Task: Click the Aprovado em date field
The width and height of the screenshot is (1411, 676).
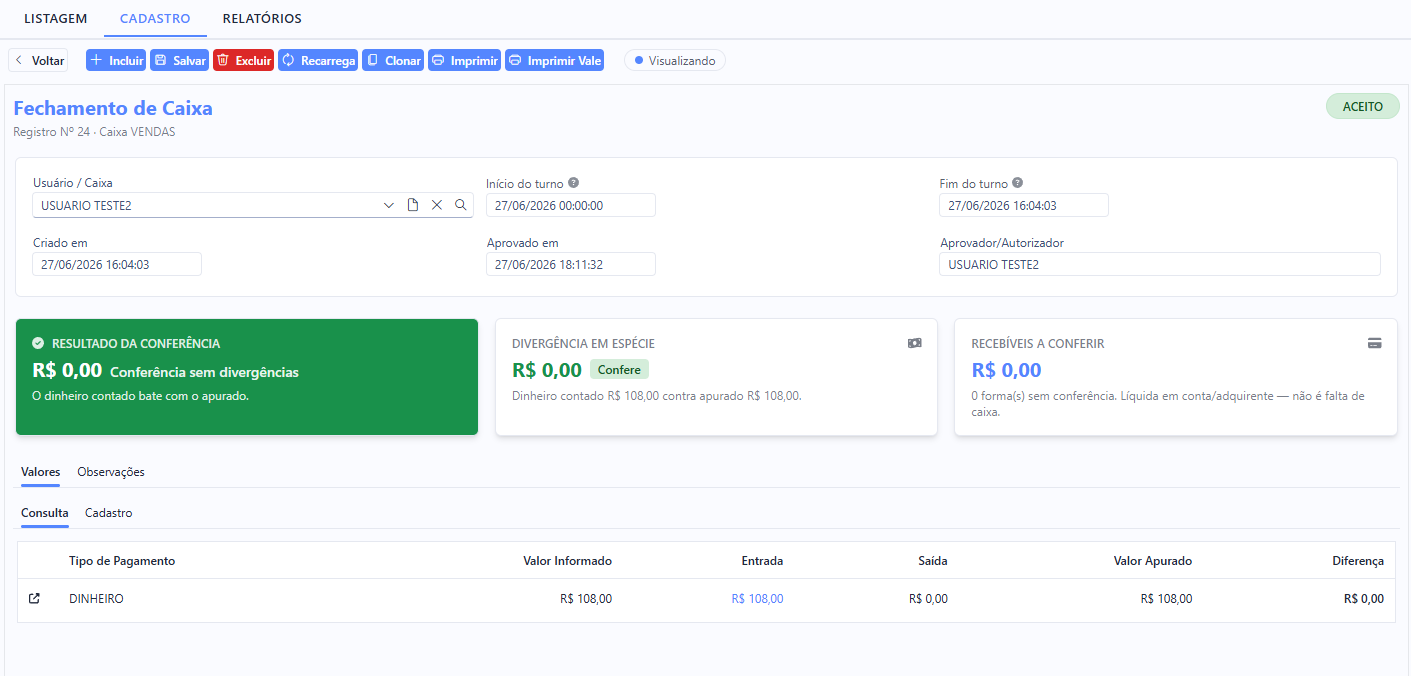Action: point(571,264)
